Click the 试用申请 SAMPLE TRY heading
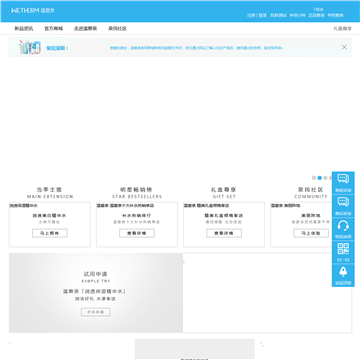This screenshot has width=360, height=360. click(96, 277)
